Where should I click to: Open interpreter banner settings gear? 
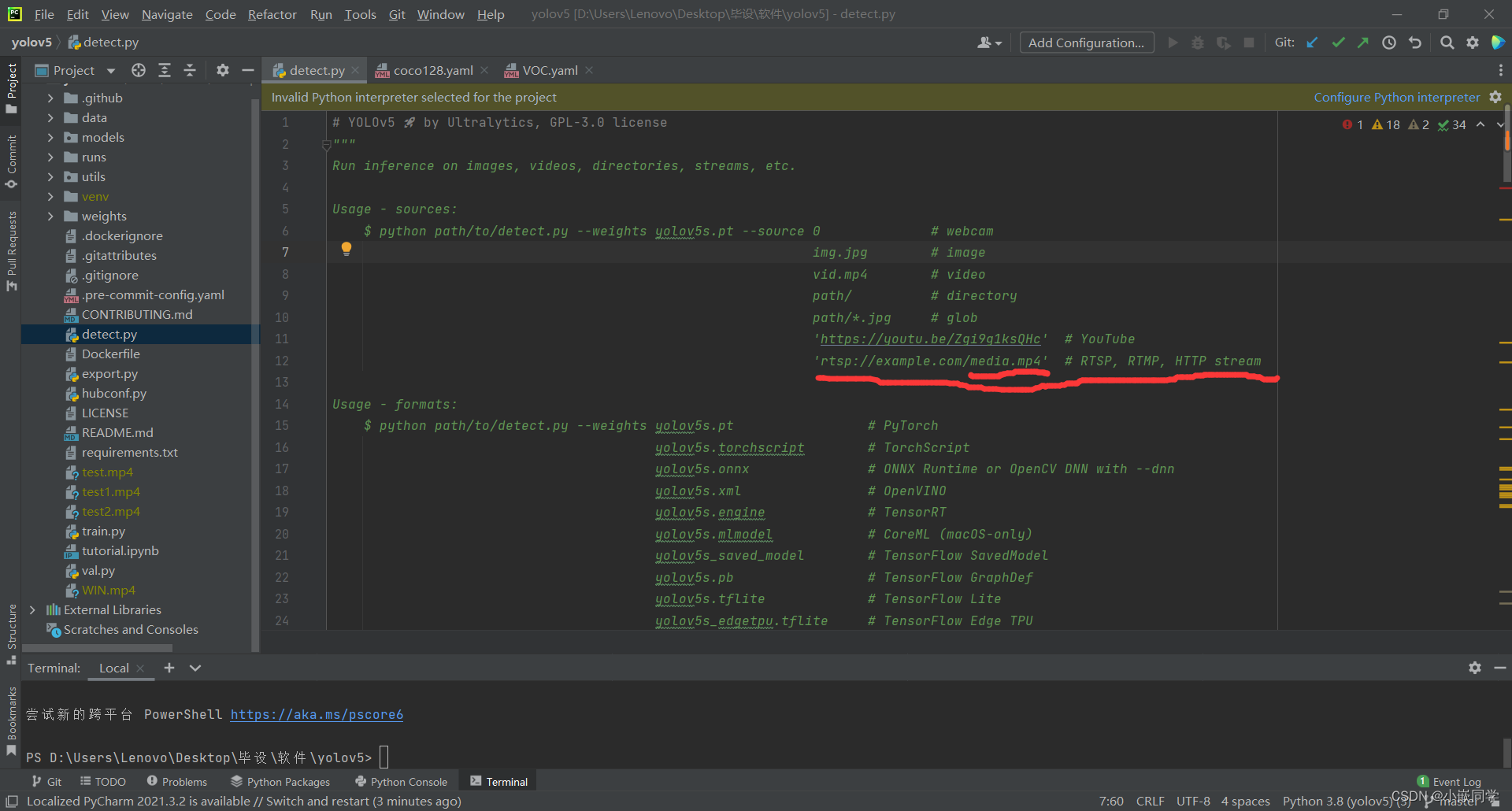tap(1495, 97)
